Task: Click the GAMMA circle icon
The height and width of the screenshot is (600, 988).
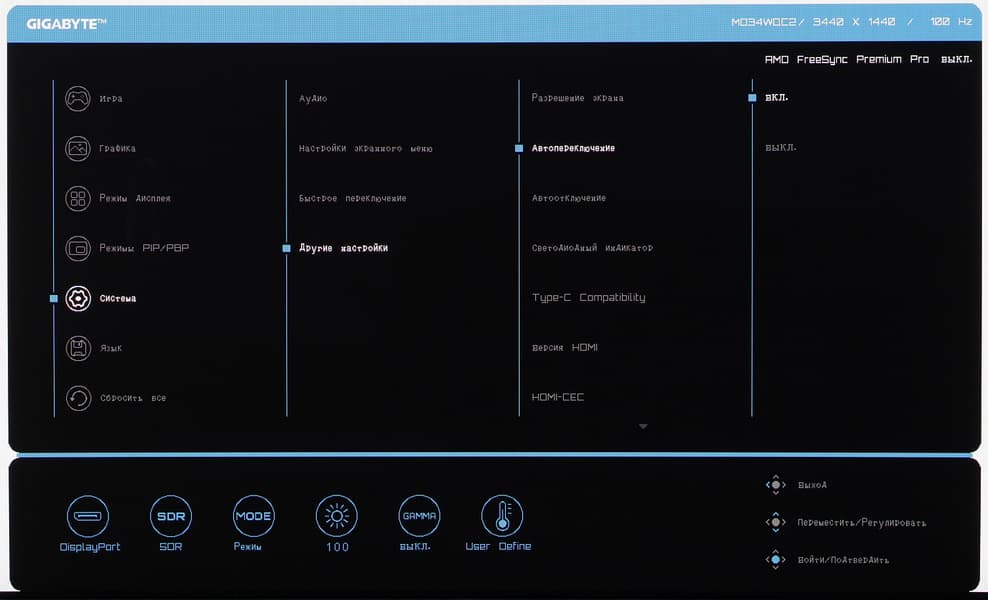Action: (419, 516)
